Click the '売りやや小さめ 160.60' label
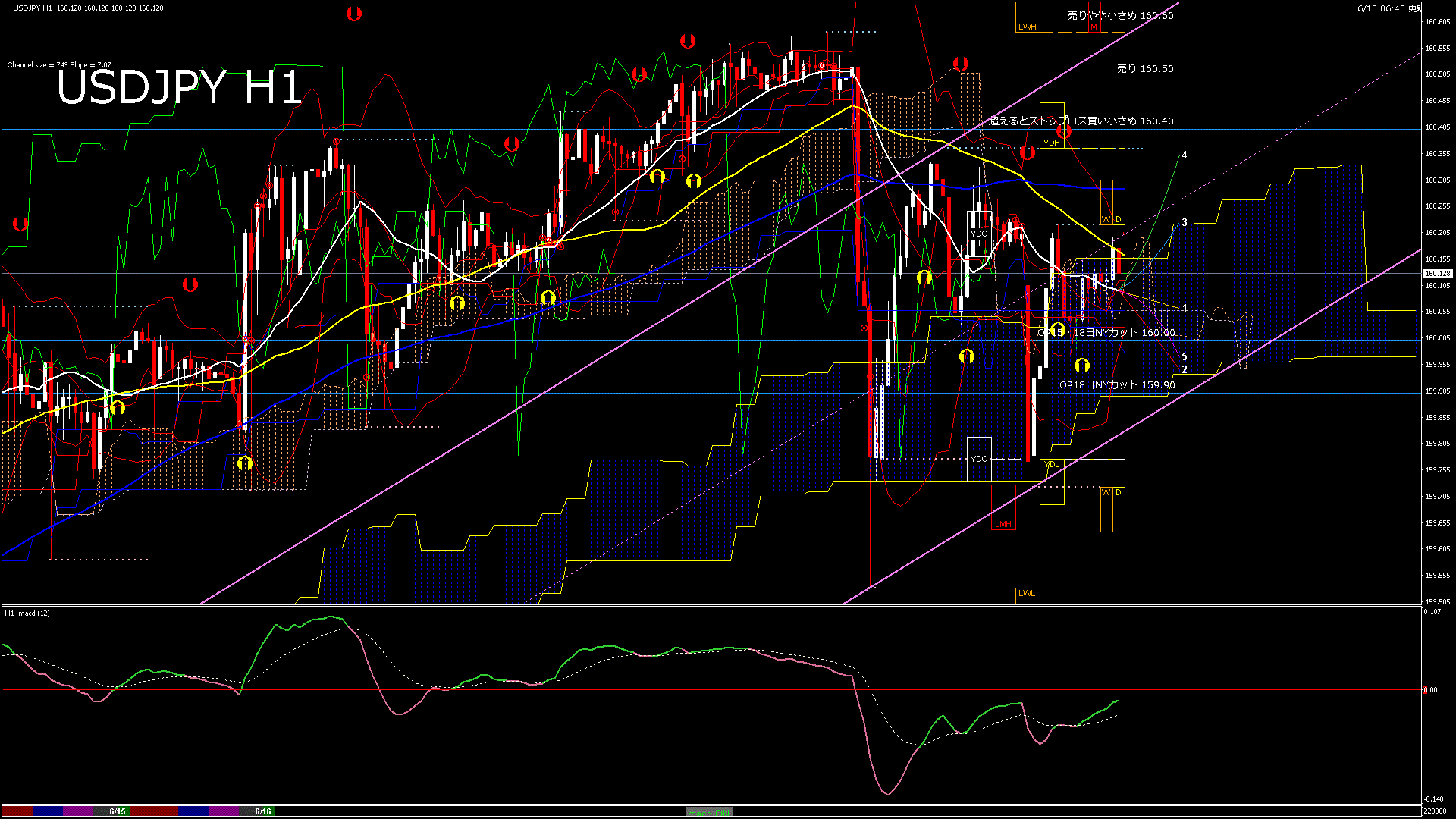The image size is (1456, 819). point(1120,15)
